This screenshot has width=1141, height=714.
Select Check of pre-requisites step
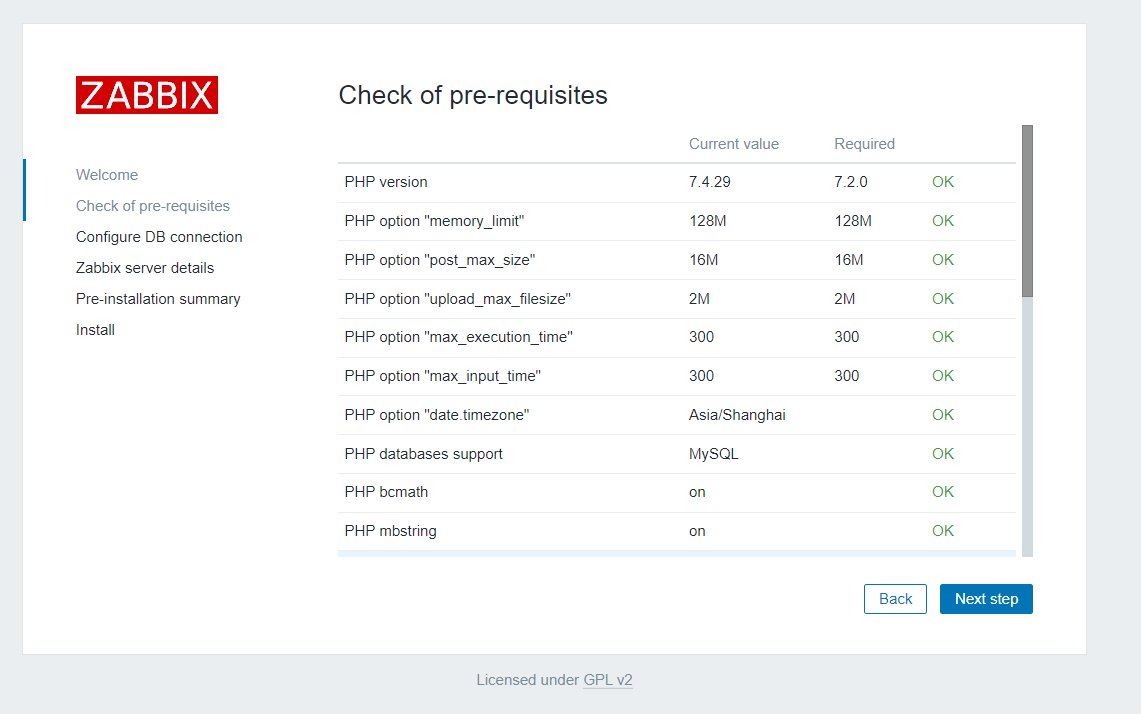click(153, 206)
